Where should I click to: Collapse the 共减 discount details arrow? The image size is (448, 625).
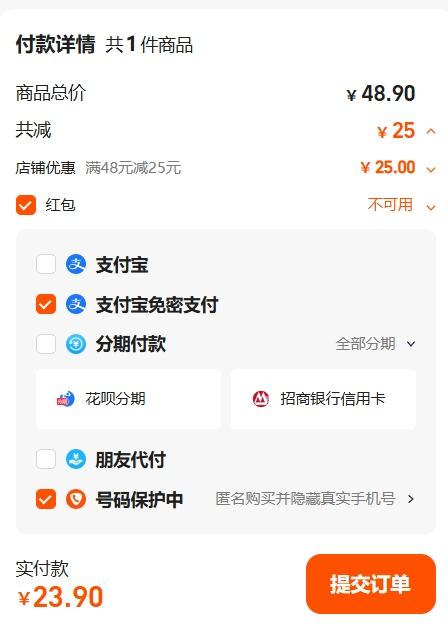431,131
